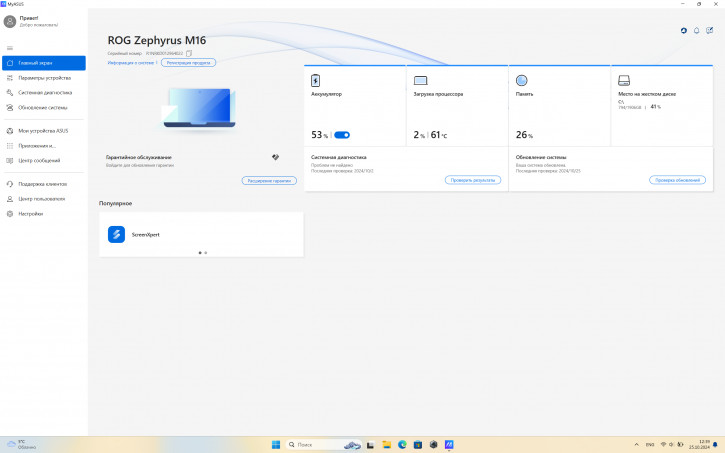
Task: Click the Загрузка процессора laptop icon
Action: click(x=420, y=80)
